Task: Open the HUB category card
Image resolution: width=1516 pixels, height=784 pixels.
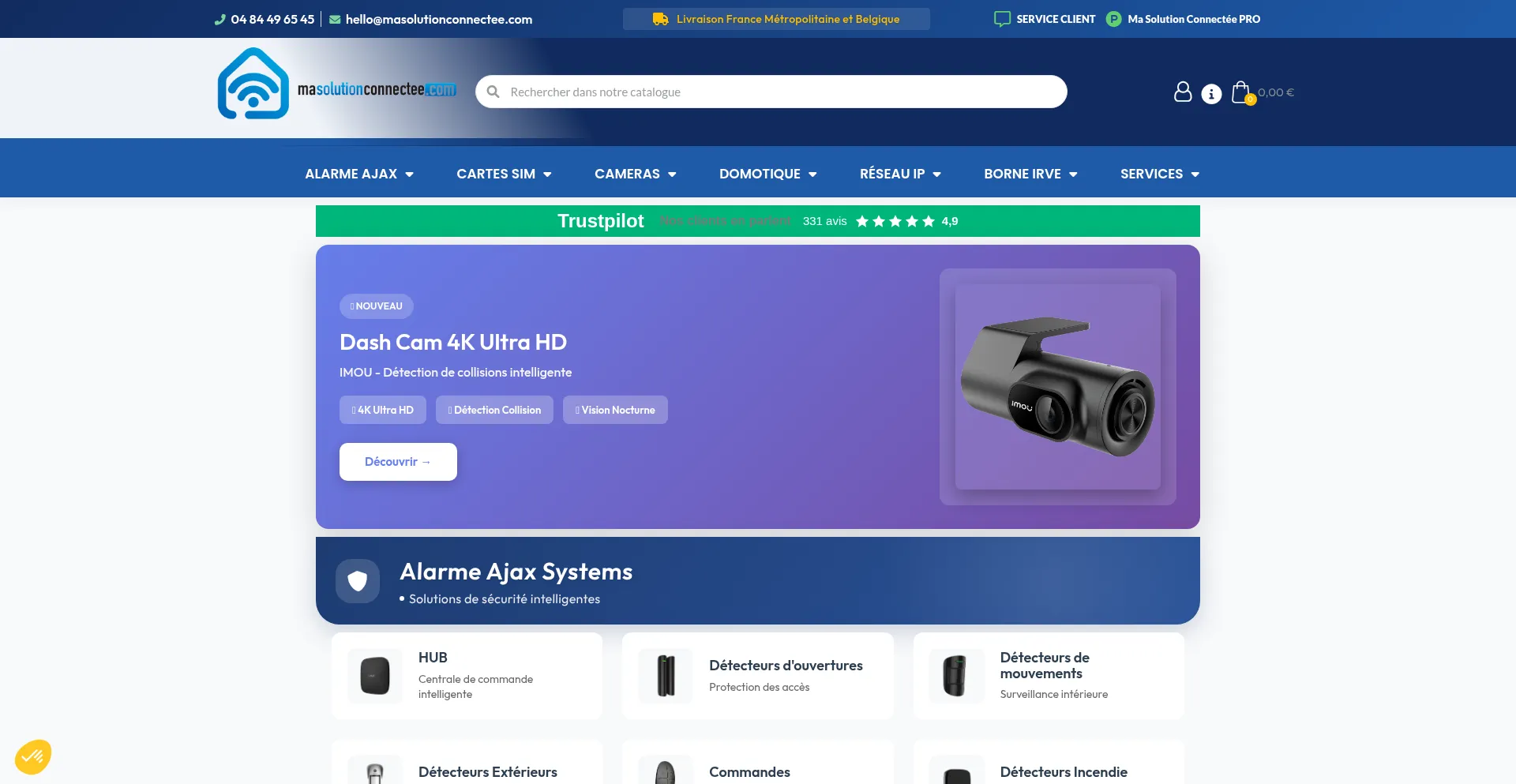Action: (467, 676)
